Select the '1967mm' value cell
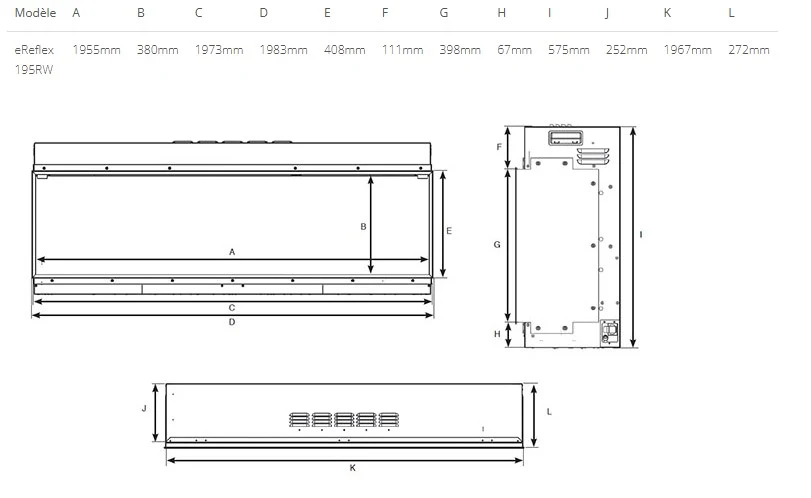 pos(688,50)
